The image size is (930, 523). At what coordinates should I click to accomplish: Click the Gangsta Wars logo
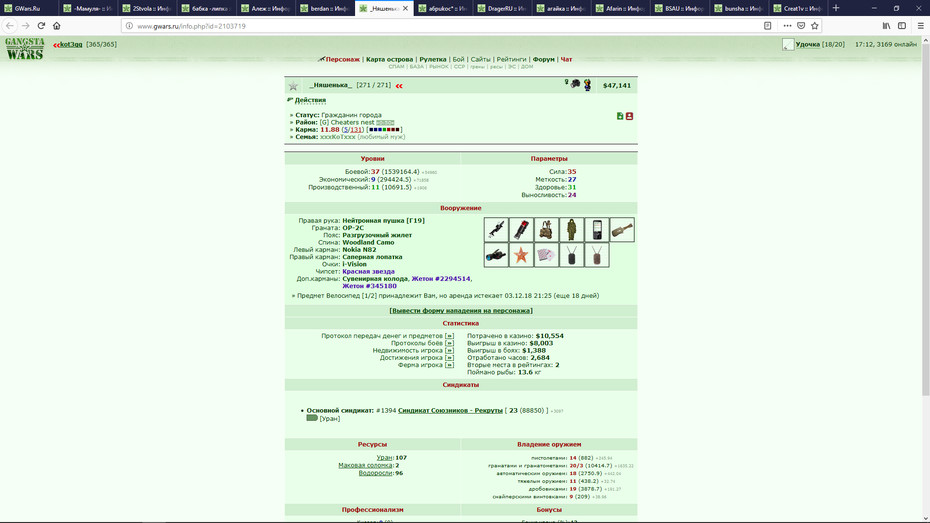pyautogui.click(x=25, y=49)
